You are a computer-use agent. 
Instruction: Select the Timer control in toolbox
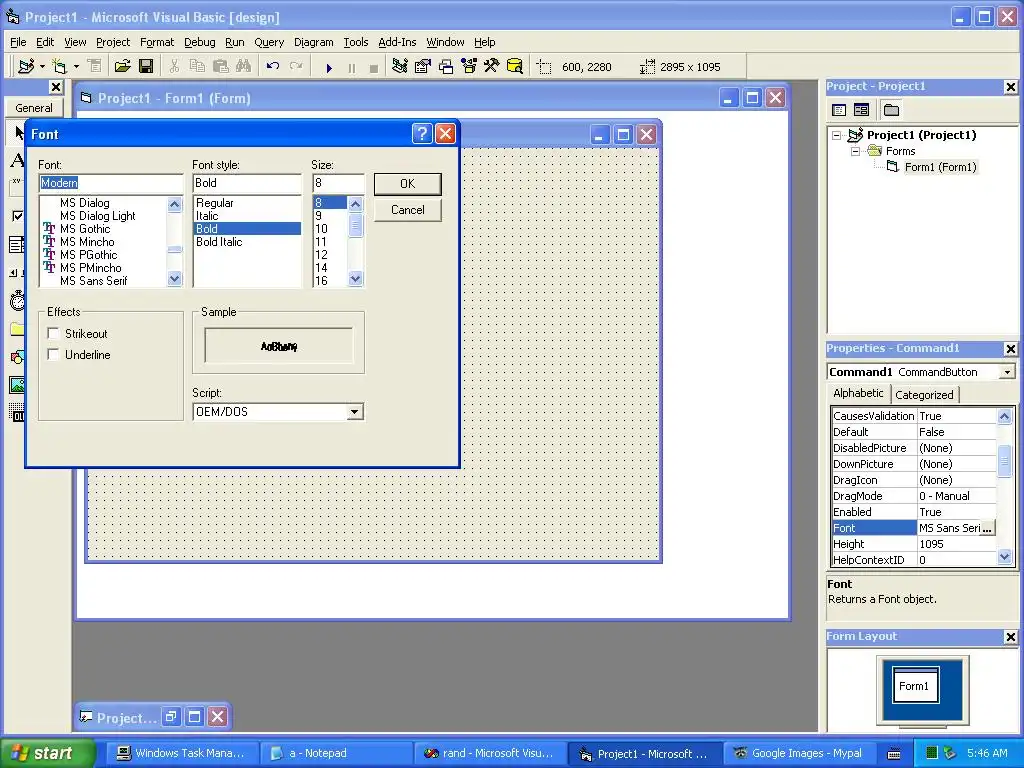(17, 300)
